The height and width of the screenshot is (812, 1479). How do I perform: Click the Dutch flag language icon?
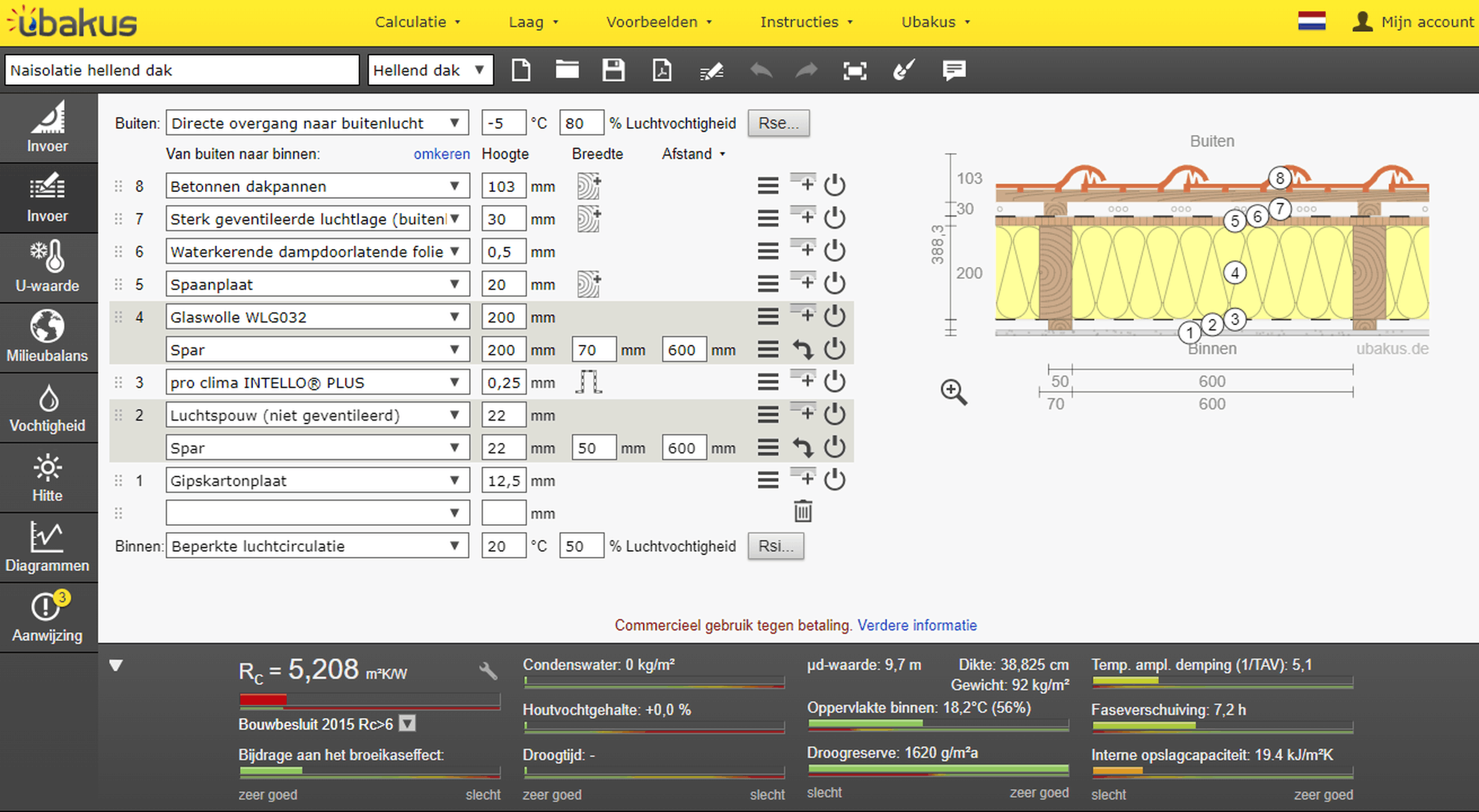point(1312,21)
